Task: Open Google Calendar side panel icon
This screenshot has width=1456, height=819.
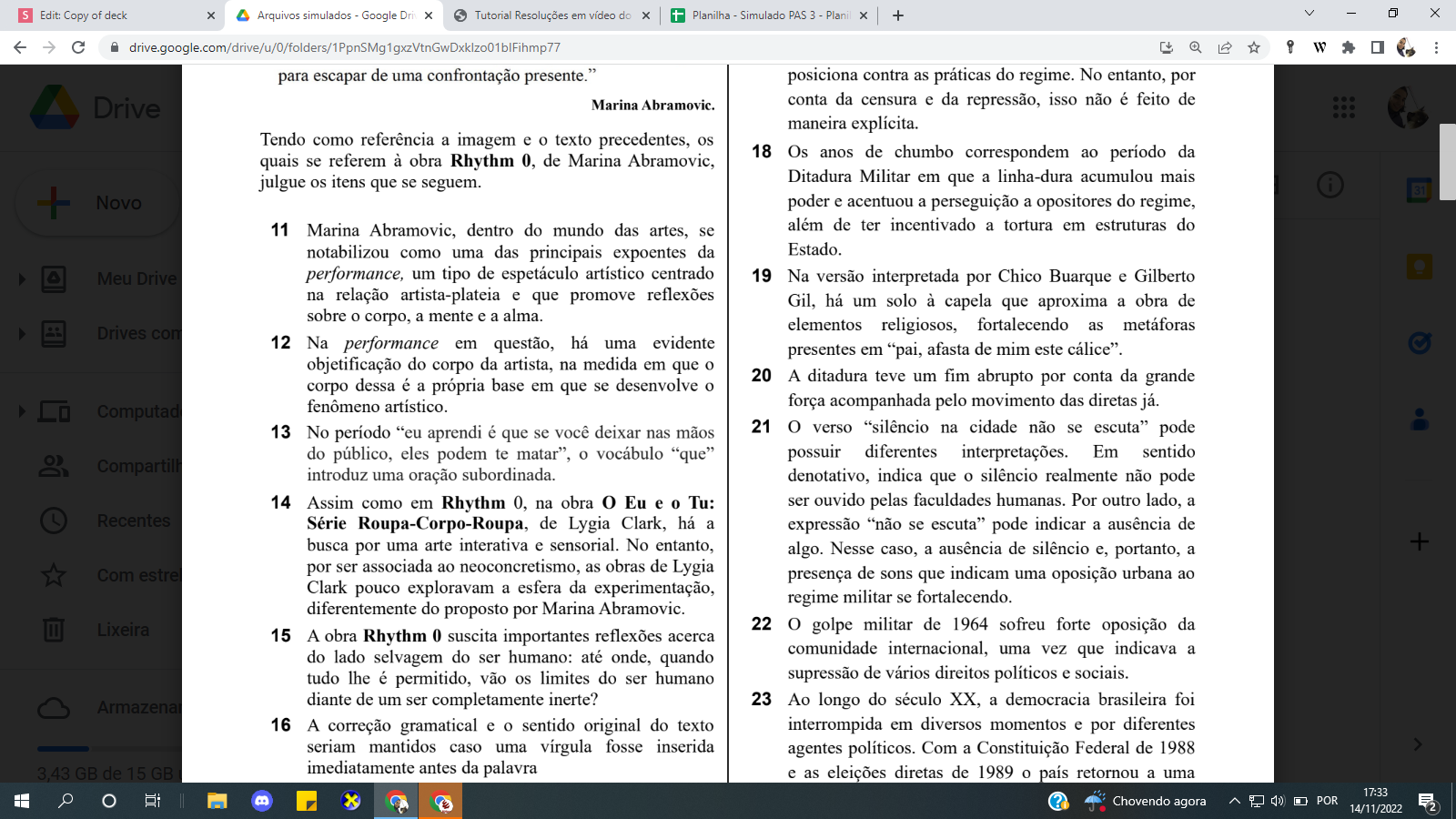Action: (1420, 190)
